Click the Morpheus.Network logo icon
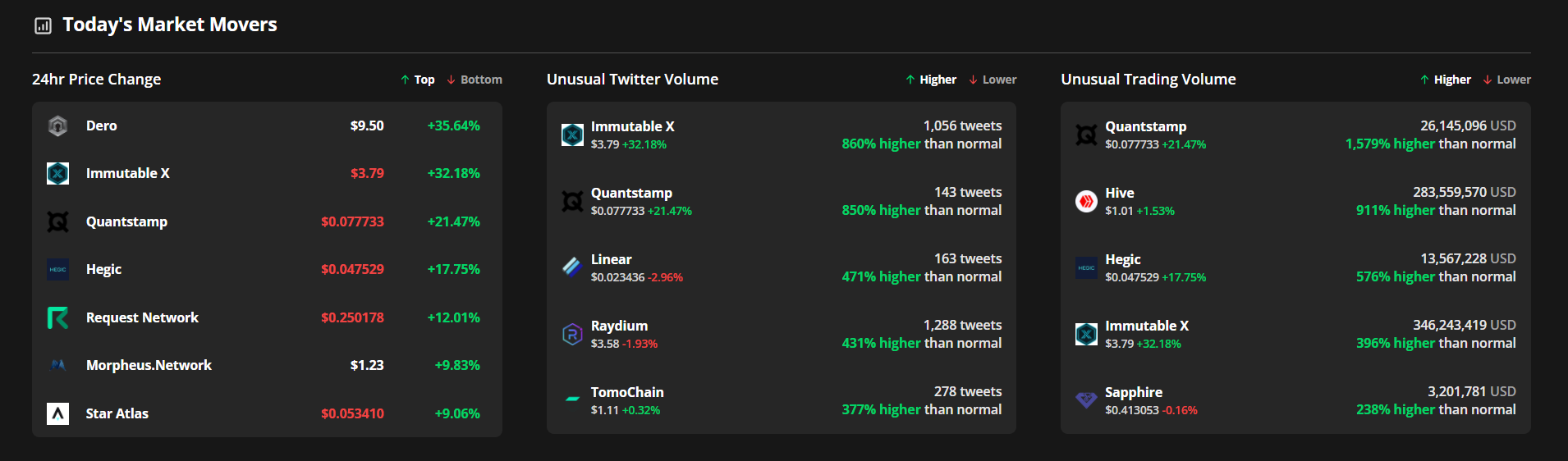Viewport: 1568px width, 461px height. click(57, 365)
